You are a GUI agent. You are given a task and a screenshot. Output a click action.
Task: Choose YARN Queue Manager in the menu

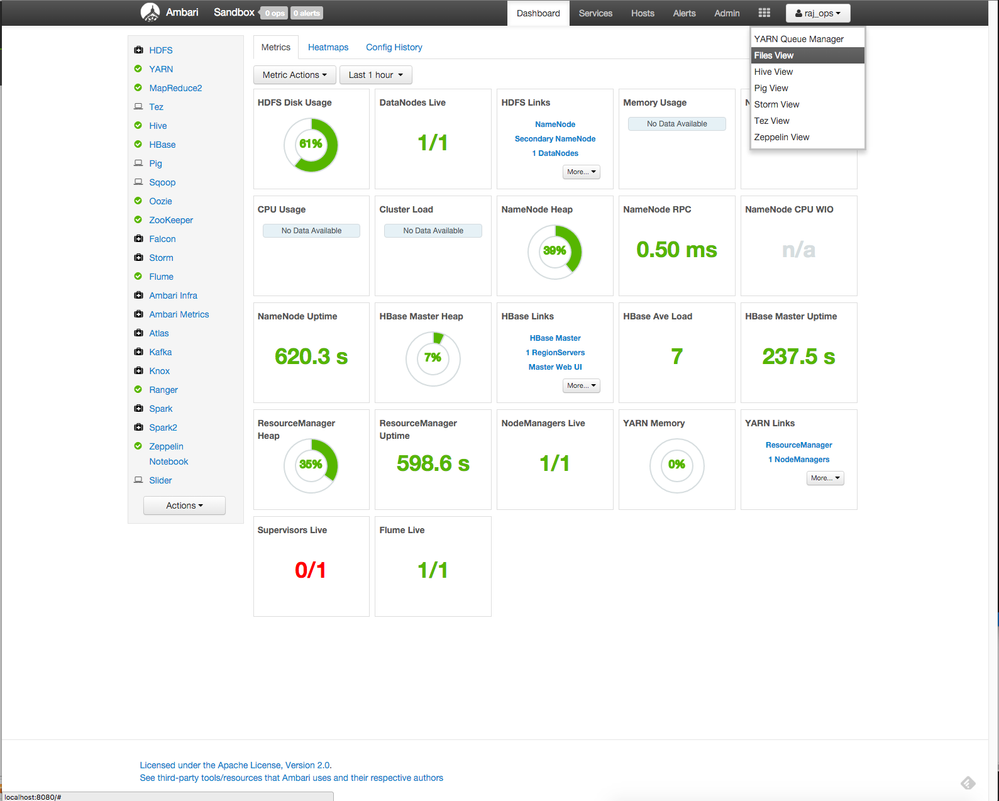tap(808, 39)
